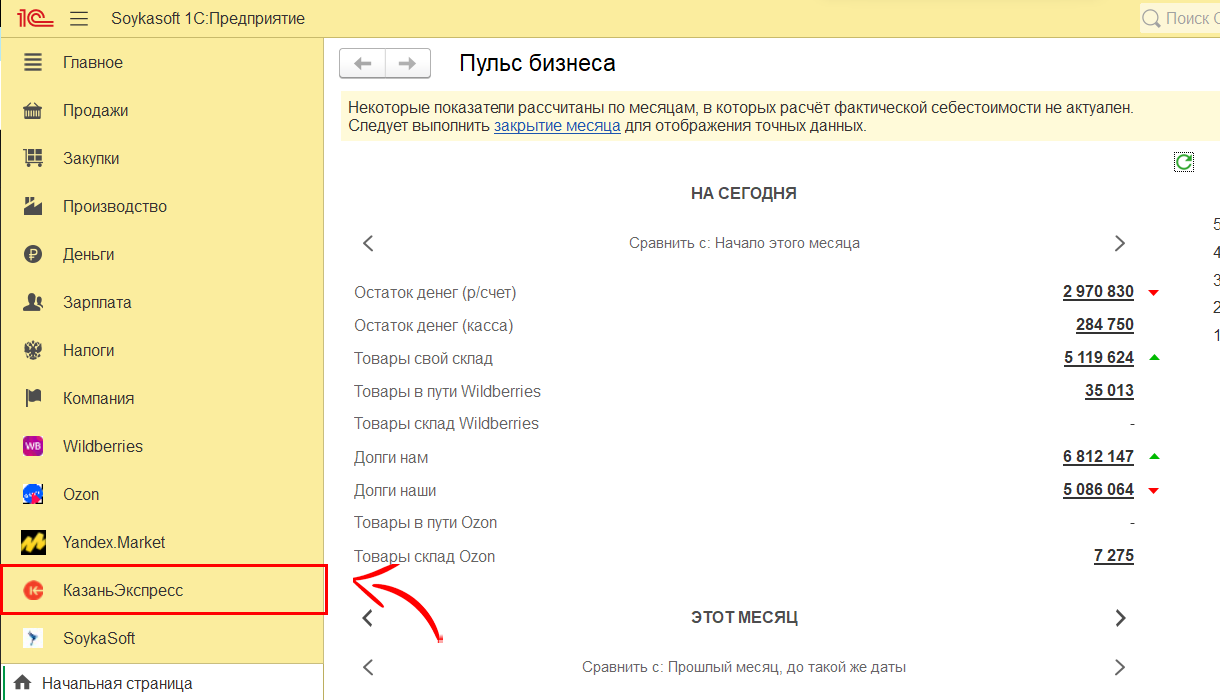Click the Yandex.Market logo icon

click(x=33, y=542)
